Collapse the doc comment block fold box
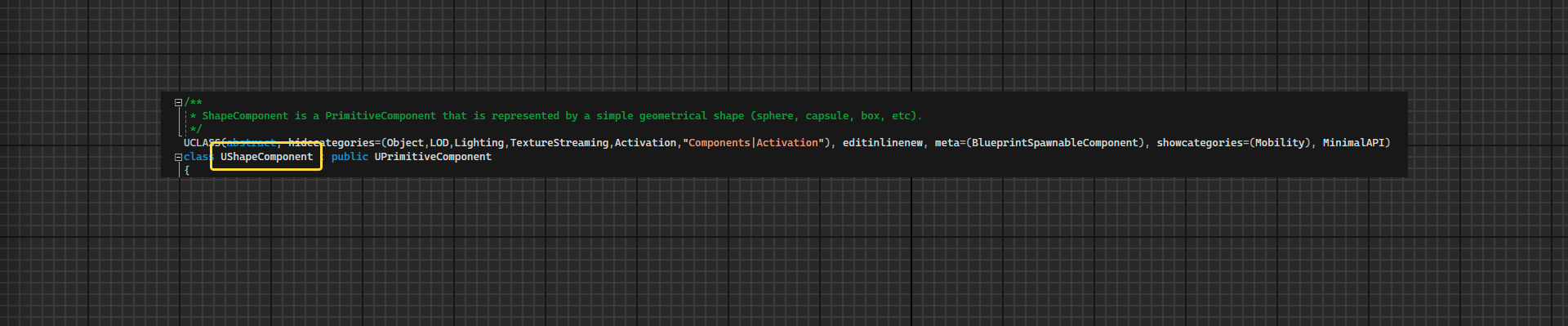1568x326 pixels. pyautogui.click(x=178, y=103)
